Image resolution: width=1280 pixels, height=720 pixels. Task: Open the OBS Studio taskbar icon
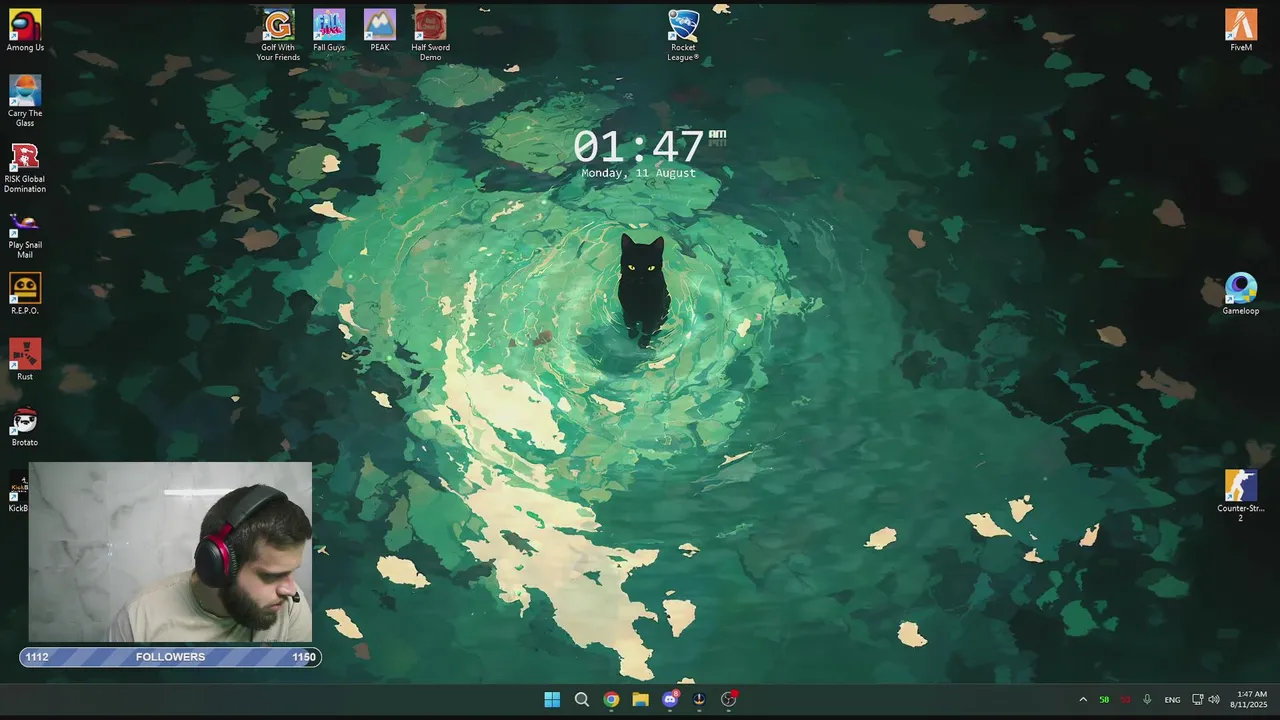point(729,699)
